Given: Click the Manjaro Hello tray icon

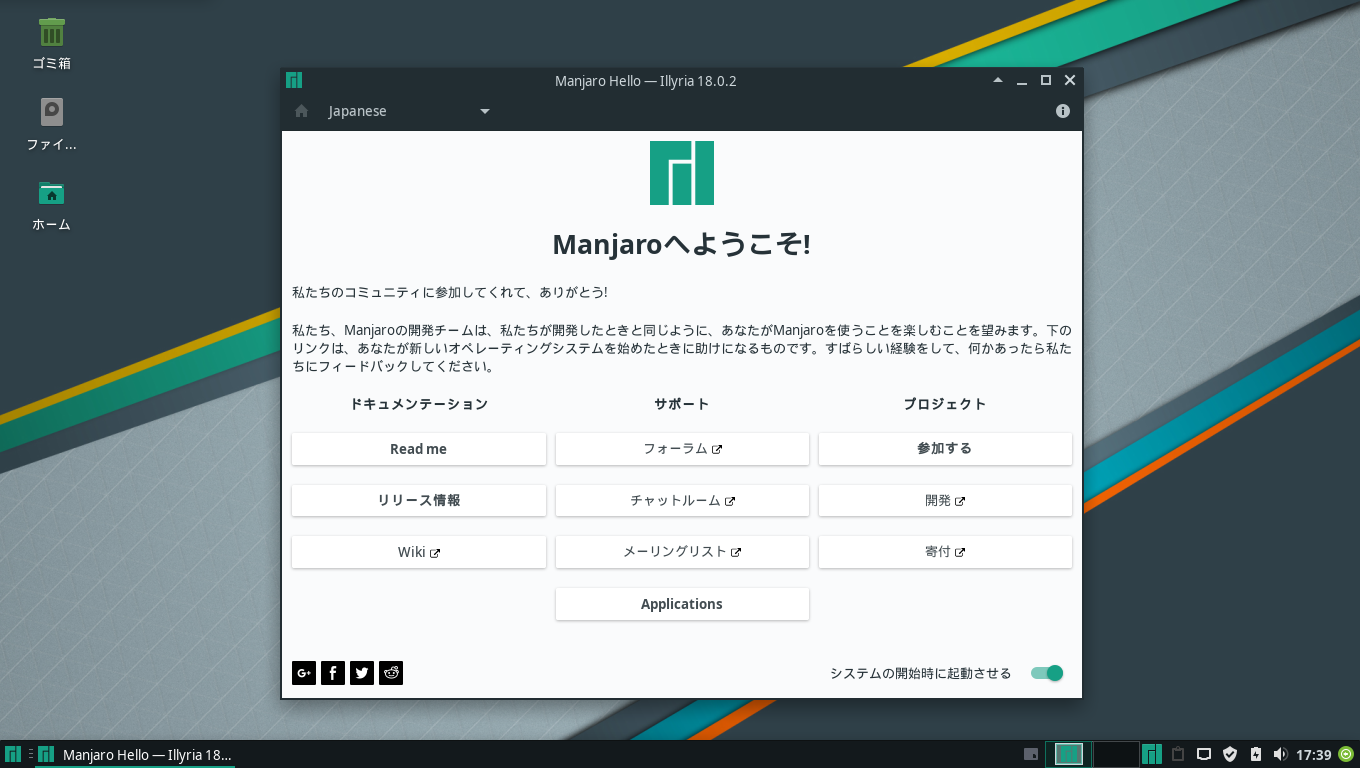Looking at the screenshot, I should [x=1152, y=754].
